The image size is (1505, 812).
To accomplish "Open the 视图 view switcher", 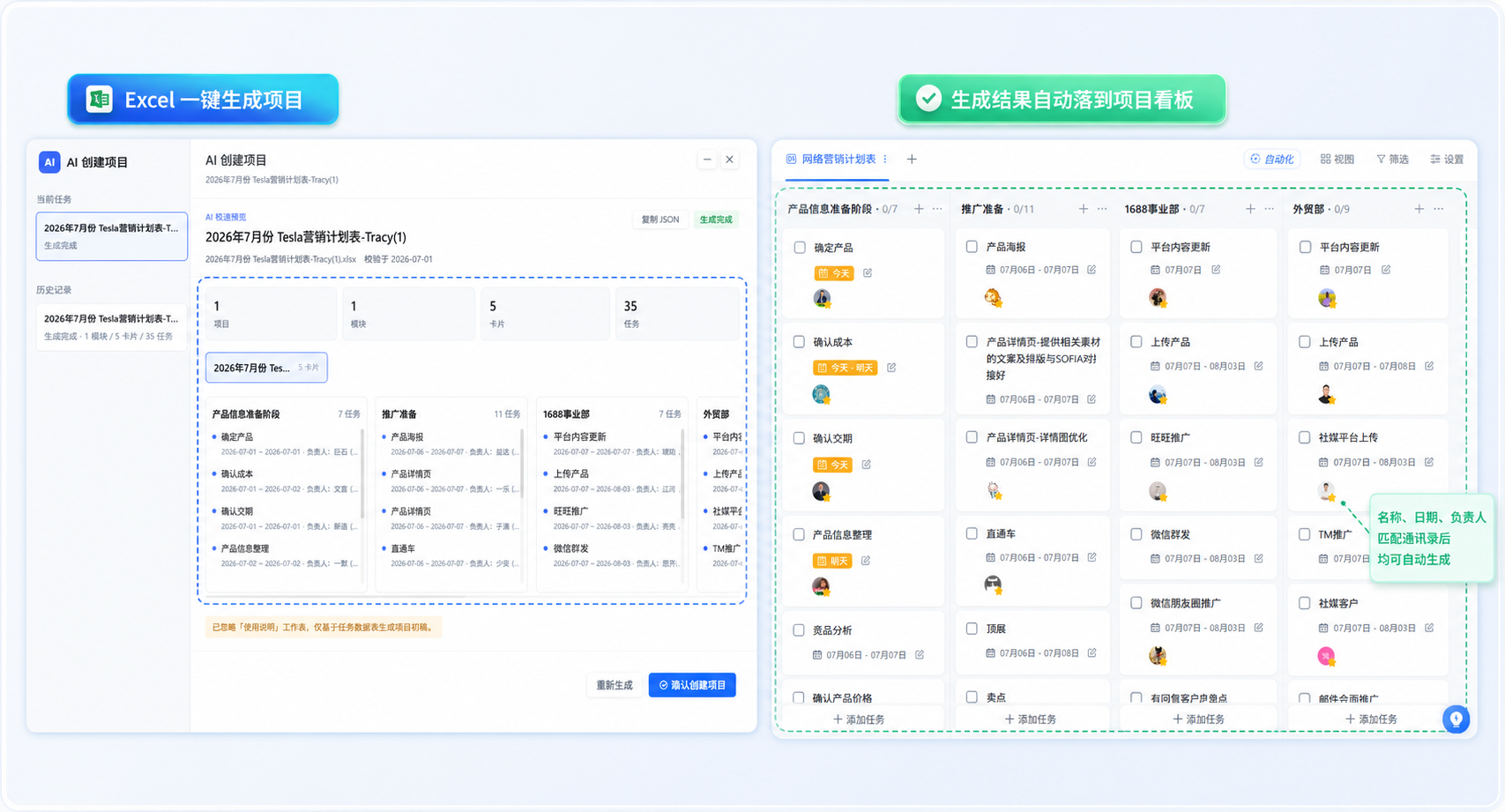I will pos(1337,160).
